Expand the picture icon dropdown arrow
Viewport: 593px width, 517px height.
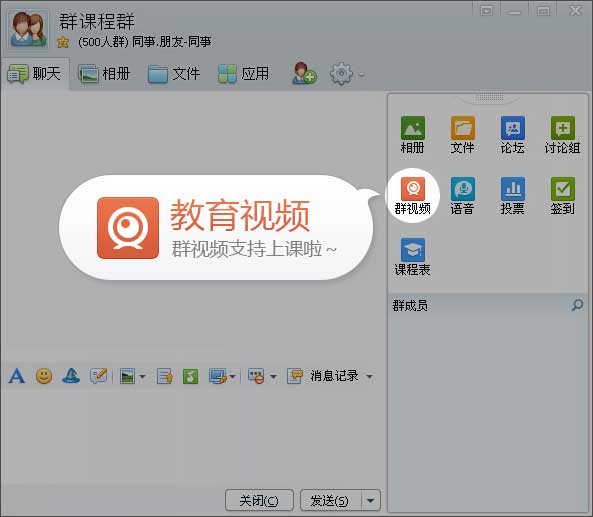tap(143, 377)
